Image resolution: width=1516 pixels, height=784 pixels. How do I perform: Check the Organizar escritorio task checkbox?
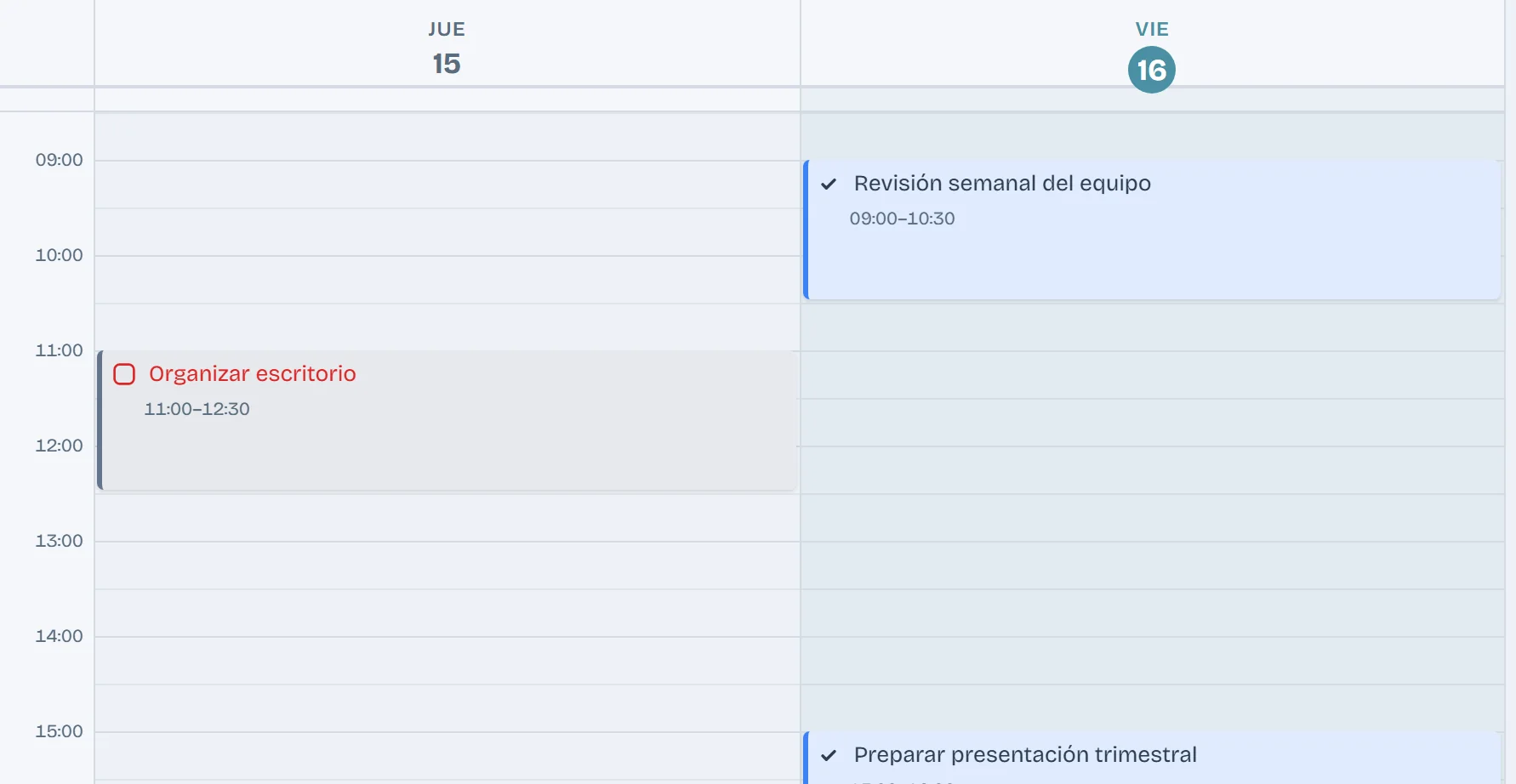click(124, 374)
